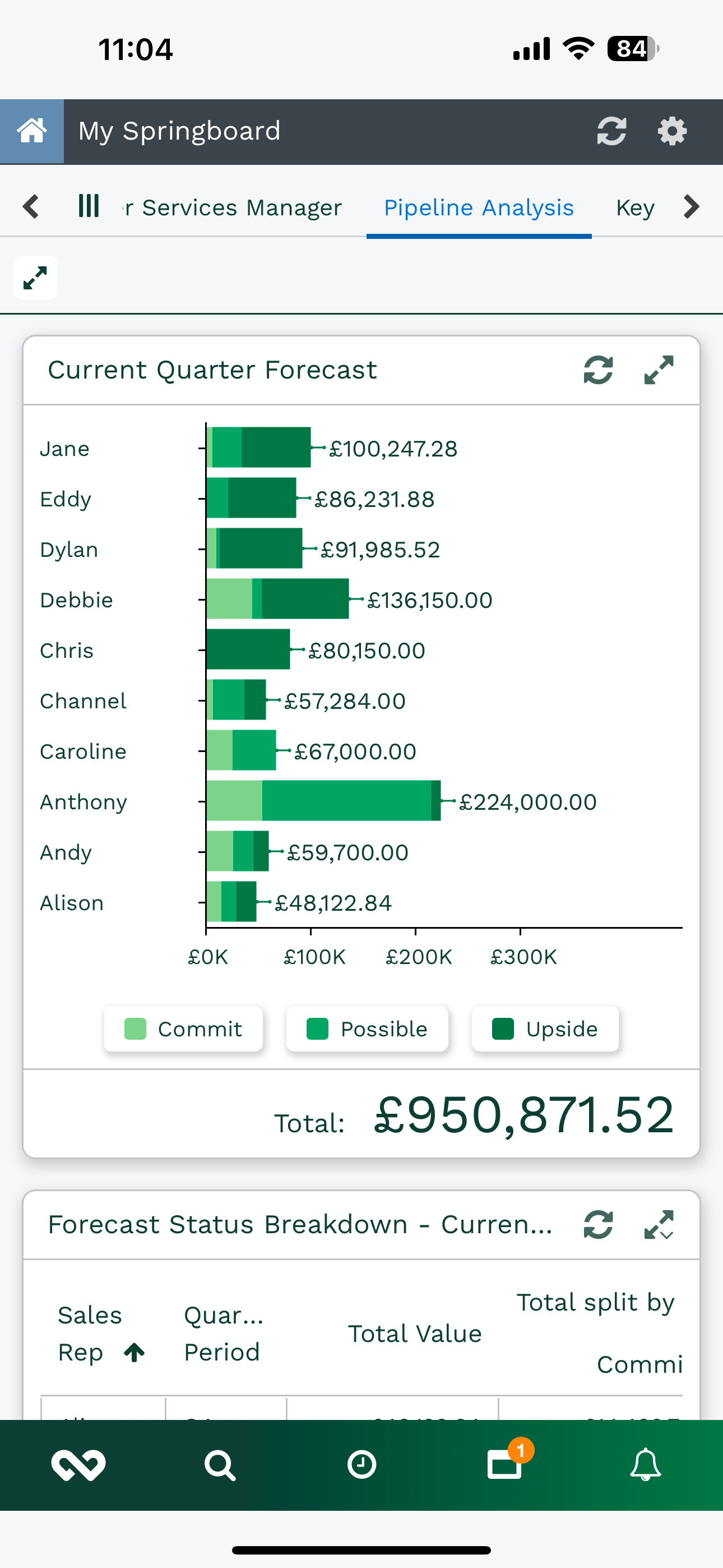Image resolution: width=723 pixels, height=1568 pixels.
Task: Open inbox icon with badge 1
Action: (505, 1463)
